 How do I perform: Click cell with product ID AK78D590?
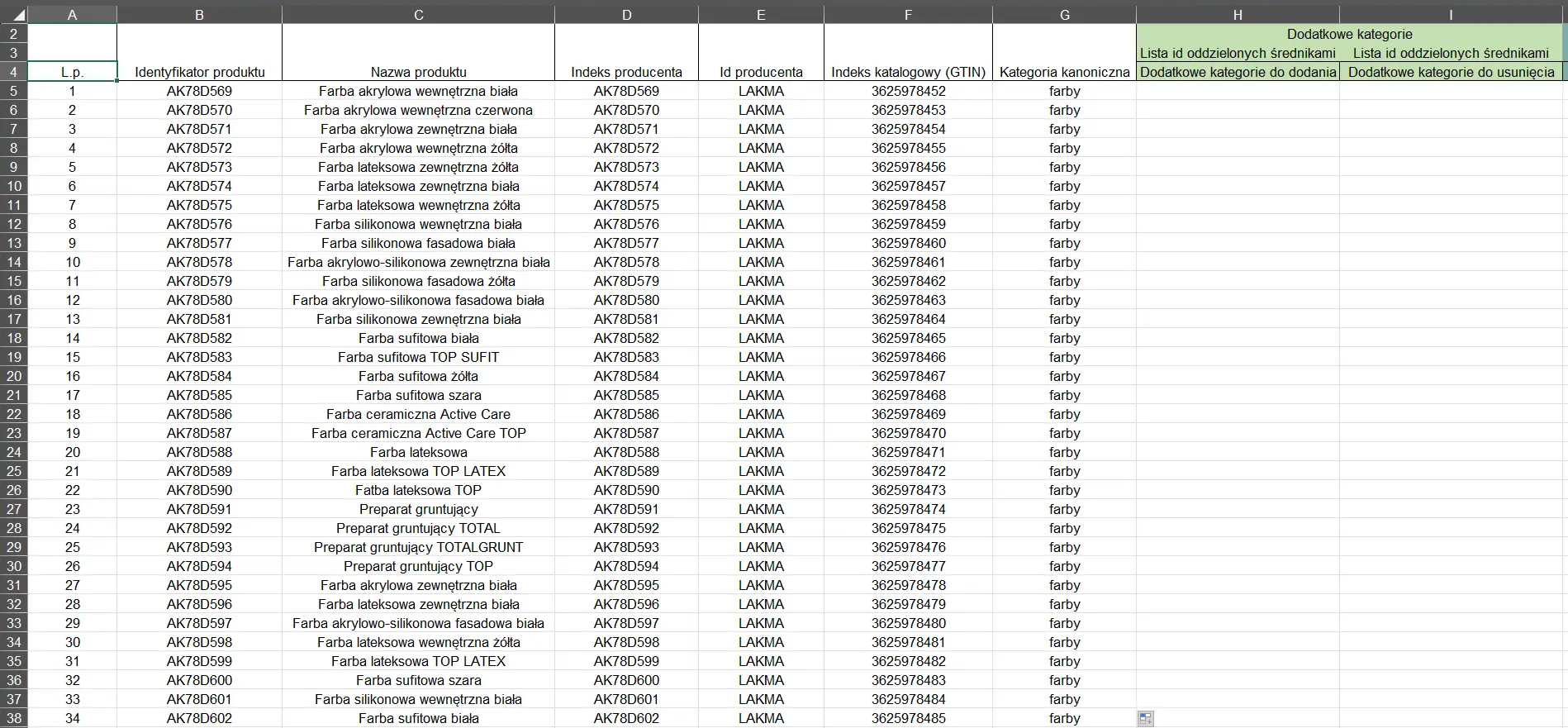point(199,490)
